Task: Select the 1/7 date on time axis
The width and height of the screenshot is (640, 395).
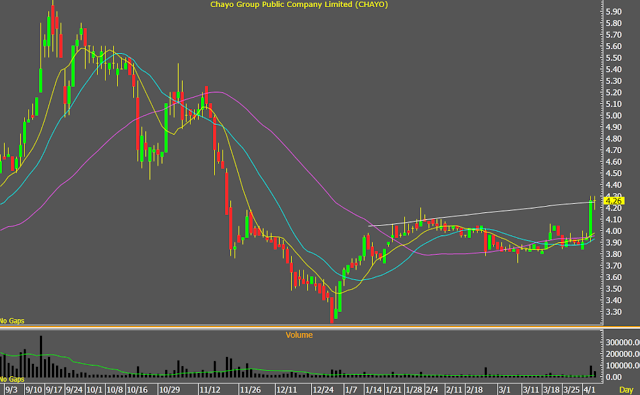Action: pos(351,390)
